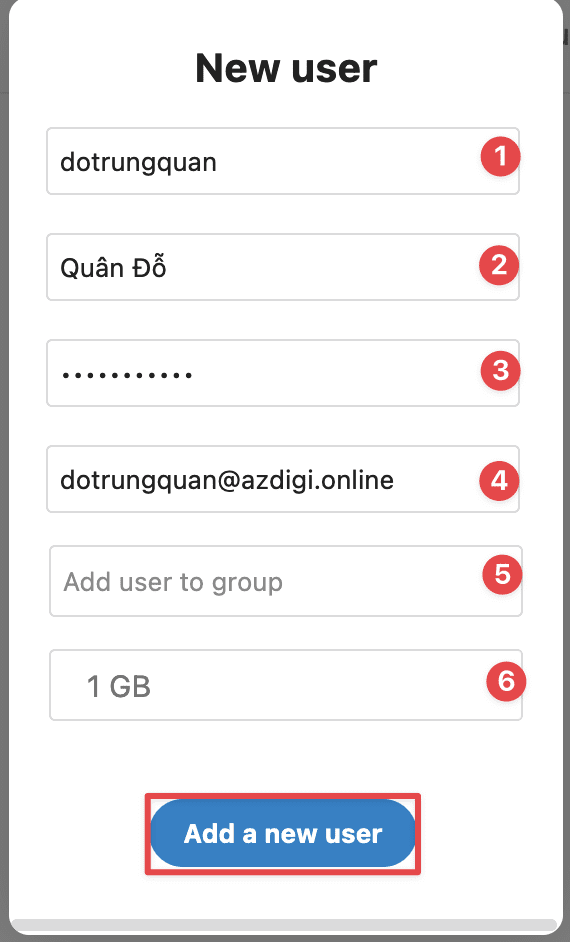Focus the display name field Quân Đỗ
Viewport: 570px width, 942px height.
(283, 267)
